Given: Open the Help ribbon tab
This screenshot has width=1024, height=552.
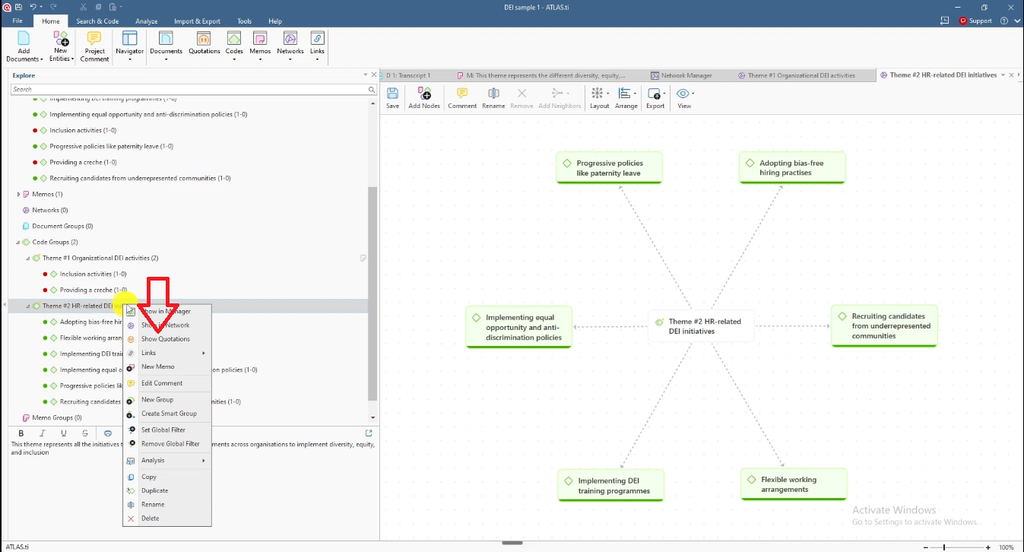Looking at the screenshot, I should (275, 21).
